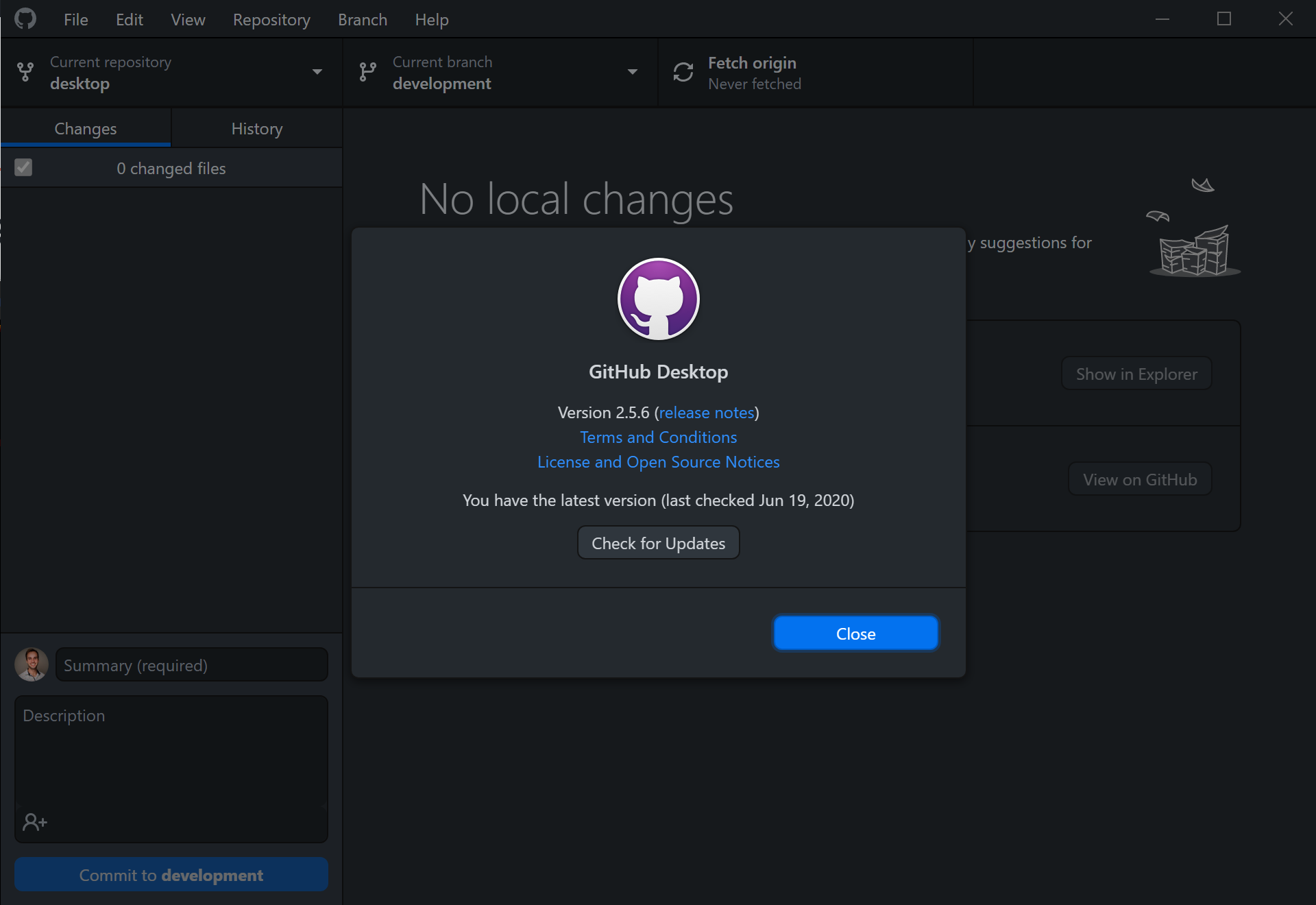The width and height of the screenshot is (1316, 905).
Task: Open Terms and Conditions link
Action: 658,437
